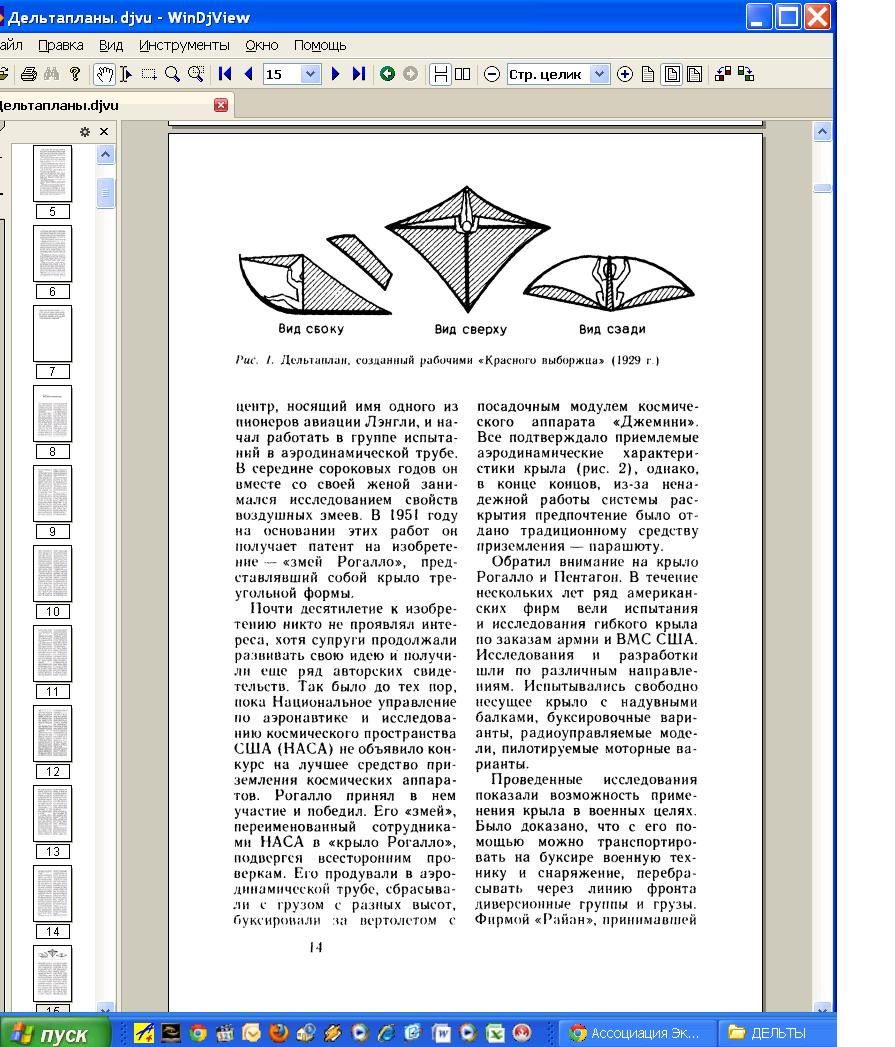
Task: Click the green Back navigation button
Action: (387, 74)
